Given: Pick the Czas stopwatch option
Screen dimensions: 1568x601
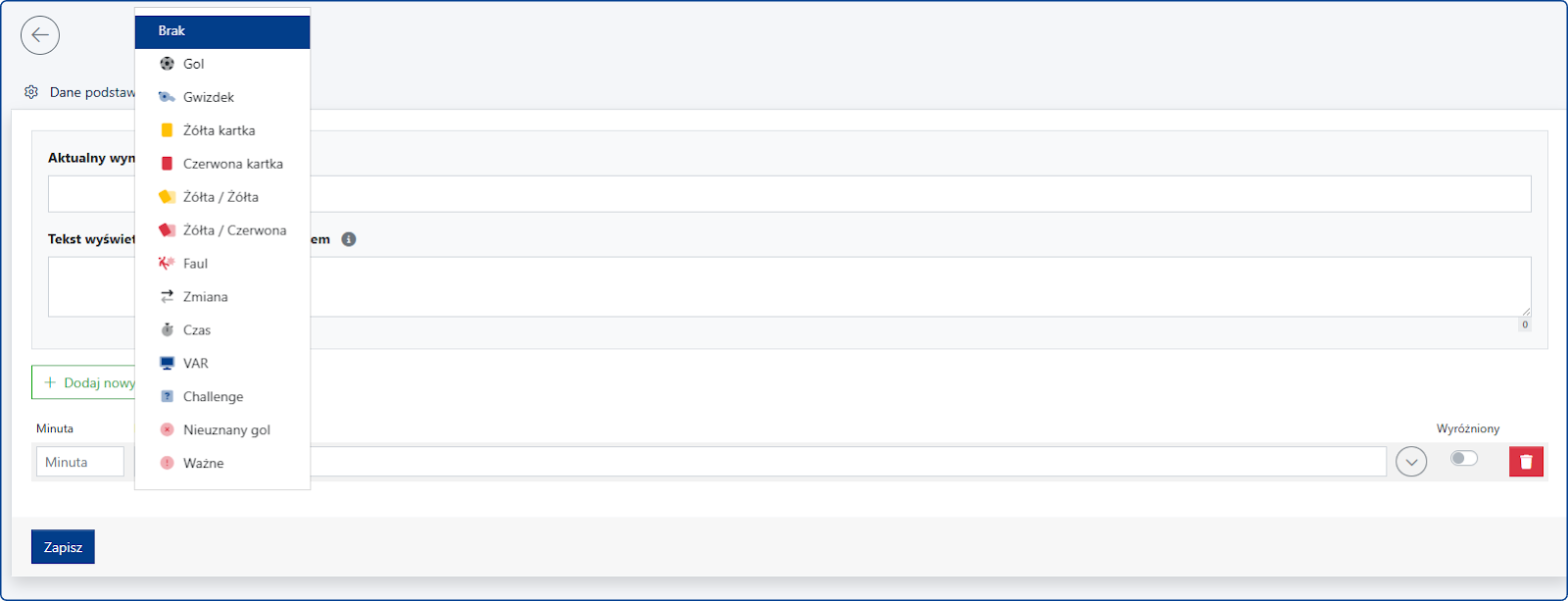Looking at the screenshot, I should tap(196, 330).
